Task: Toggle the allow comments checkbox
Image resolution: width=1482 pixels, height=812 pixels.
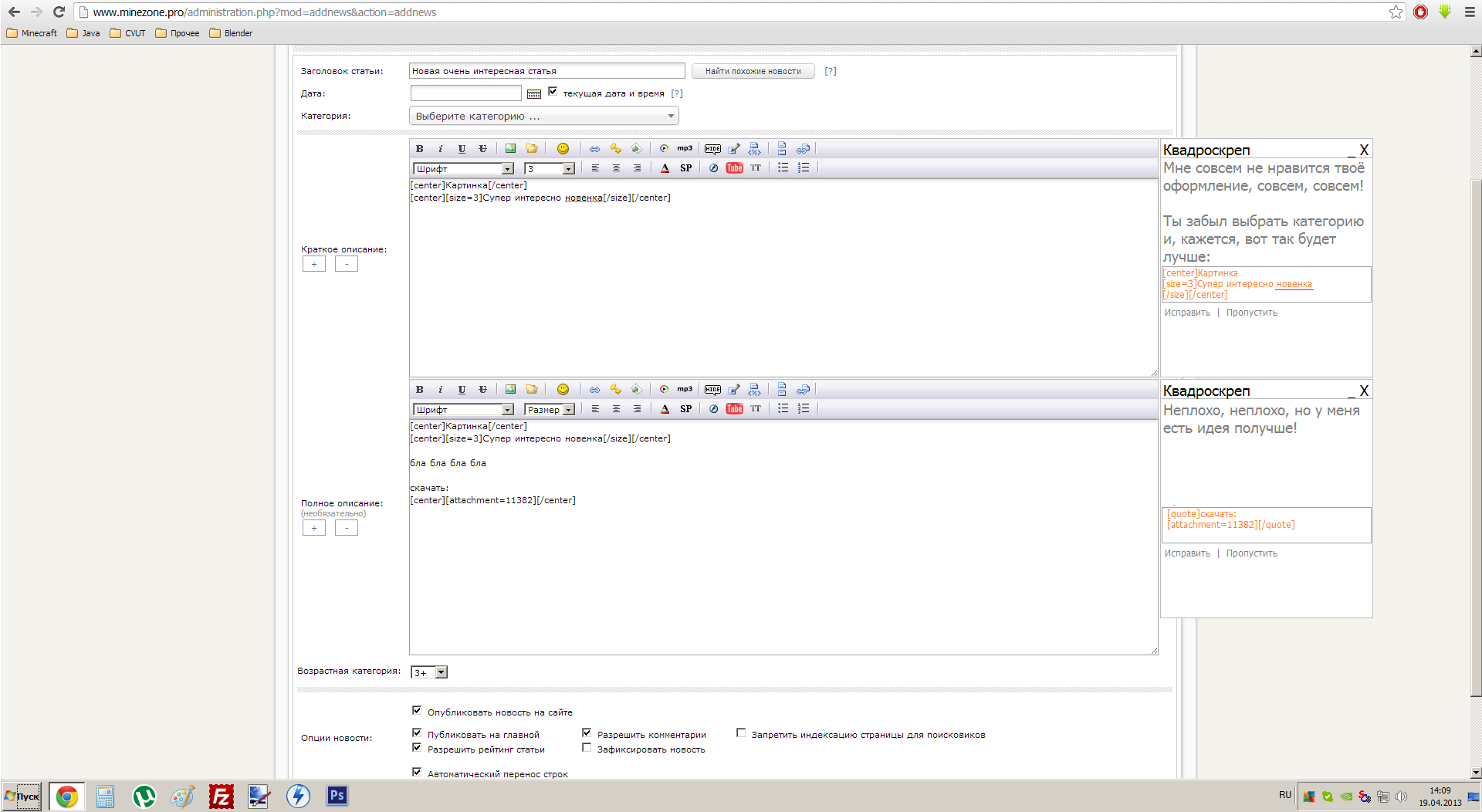Action: click(x=587, y=733)
